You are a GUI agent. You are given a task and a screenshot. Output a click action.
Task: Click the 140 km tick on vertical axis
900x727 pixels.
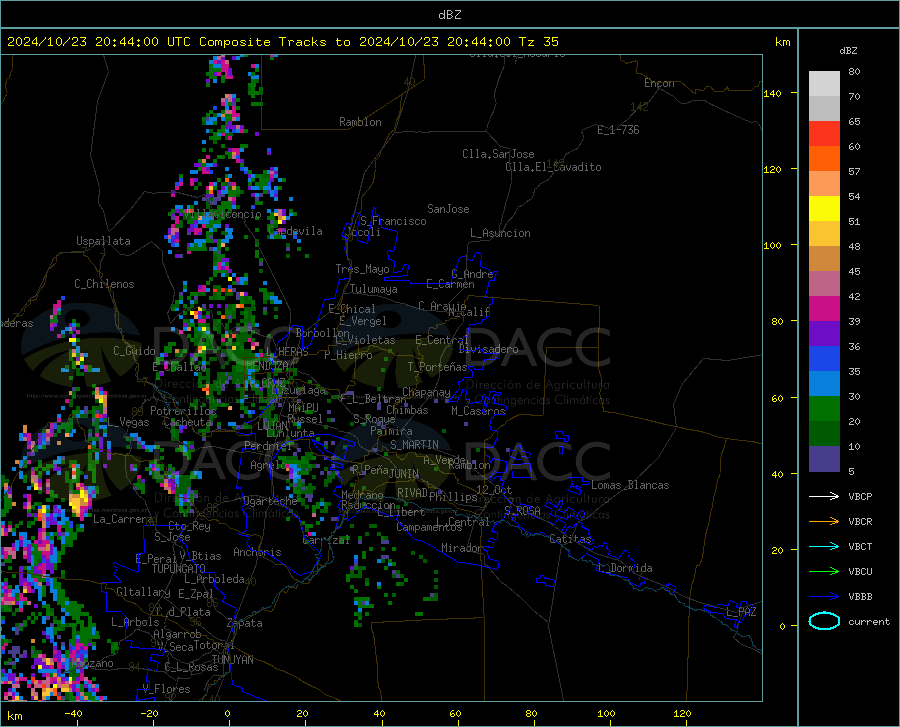(773, 93)
